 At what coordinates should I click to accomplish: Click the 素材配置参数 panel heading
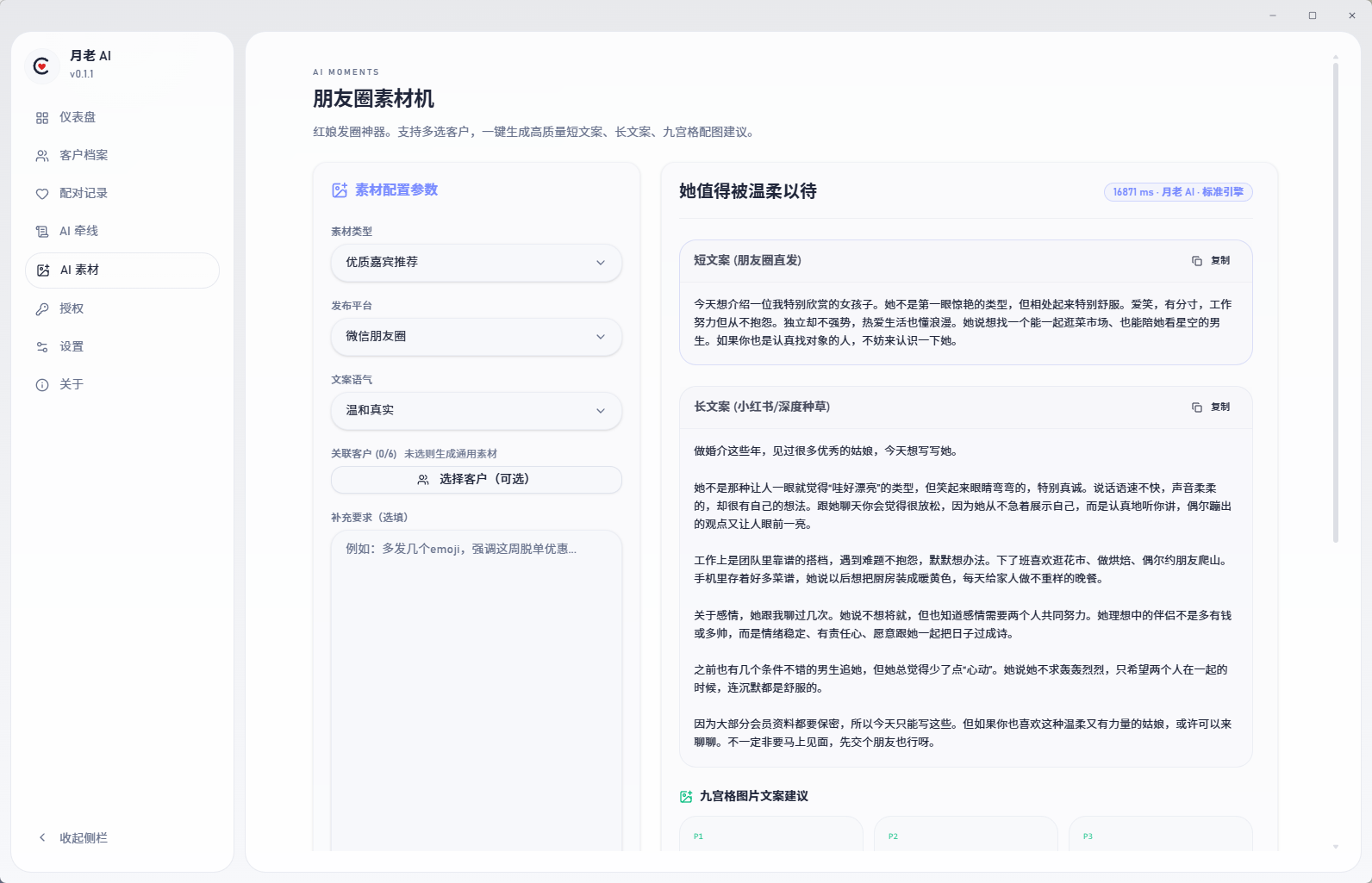396,190
